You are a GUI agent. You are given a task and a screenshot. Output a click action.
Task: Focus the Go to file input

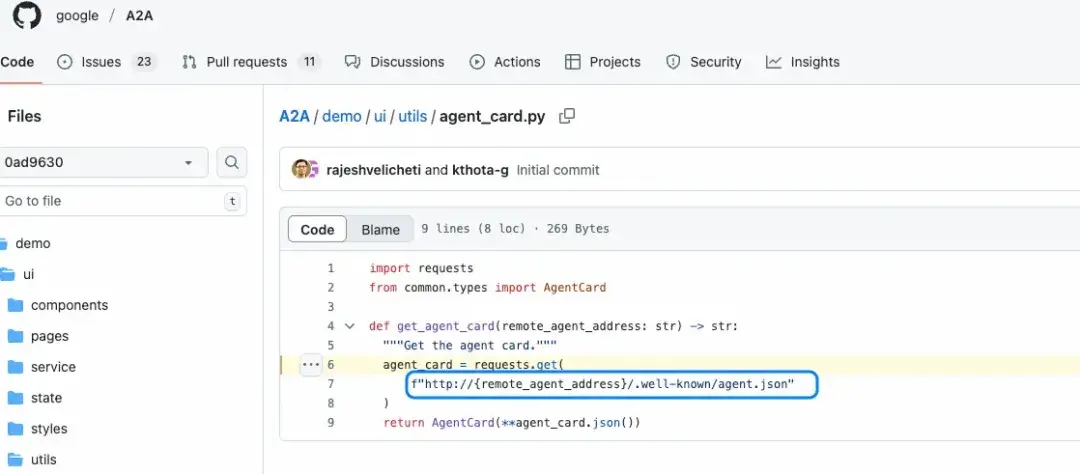pos(110,201)
